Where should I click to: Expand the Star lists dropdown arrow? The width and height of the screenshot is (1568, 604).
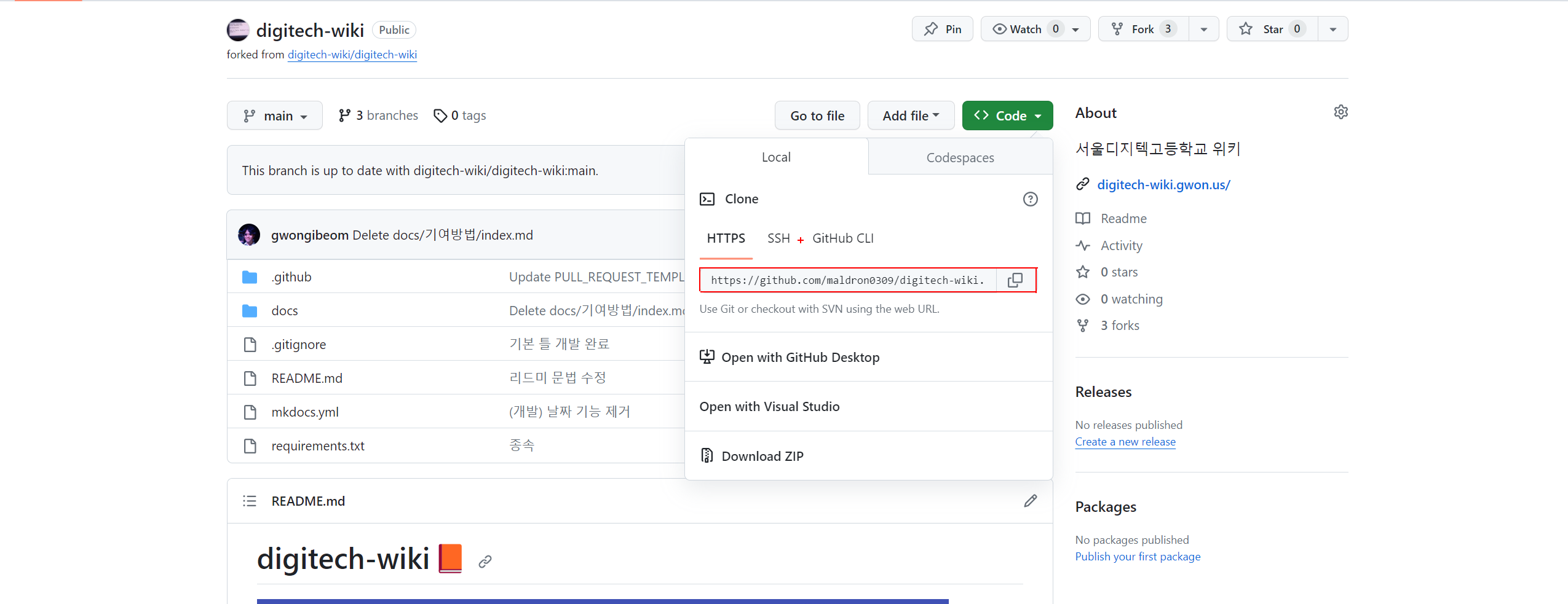pos(1332,29)
